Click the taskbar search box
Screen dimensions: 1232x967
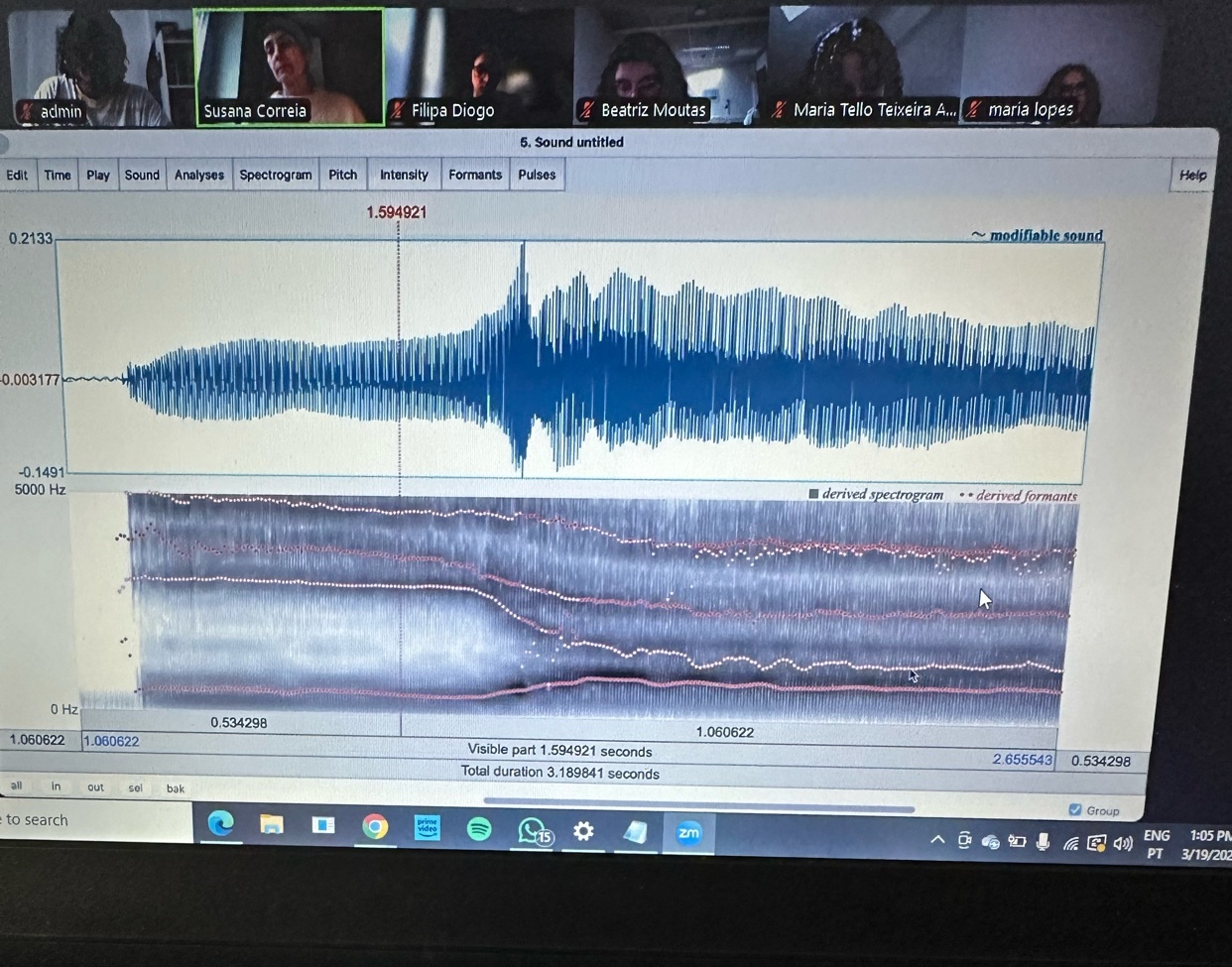pos(96,820)
